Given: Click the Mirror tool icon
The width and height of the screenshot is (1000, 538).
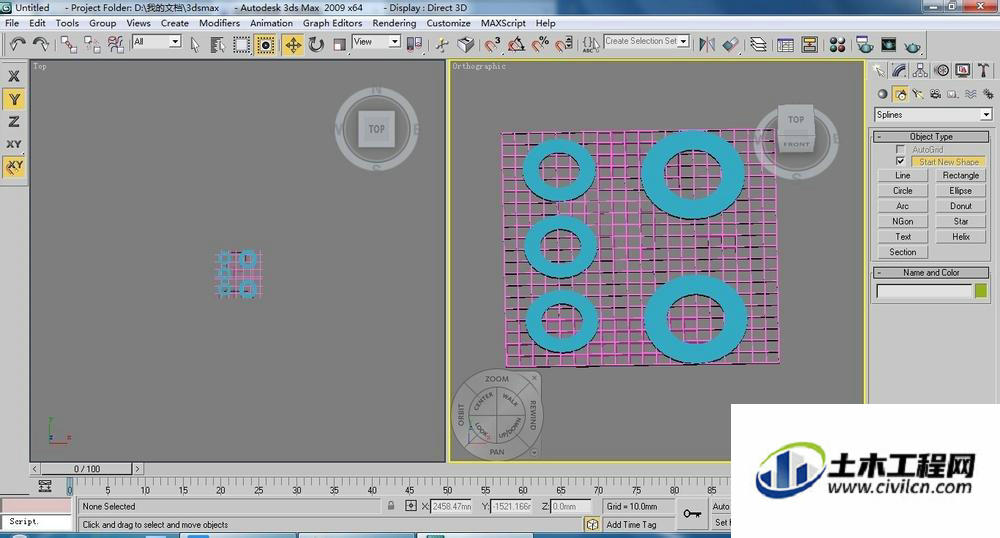Looking at the screenshot, I should click(x=707, y=44).
